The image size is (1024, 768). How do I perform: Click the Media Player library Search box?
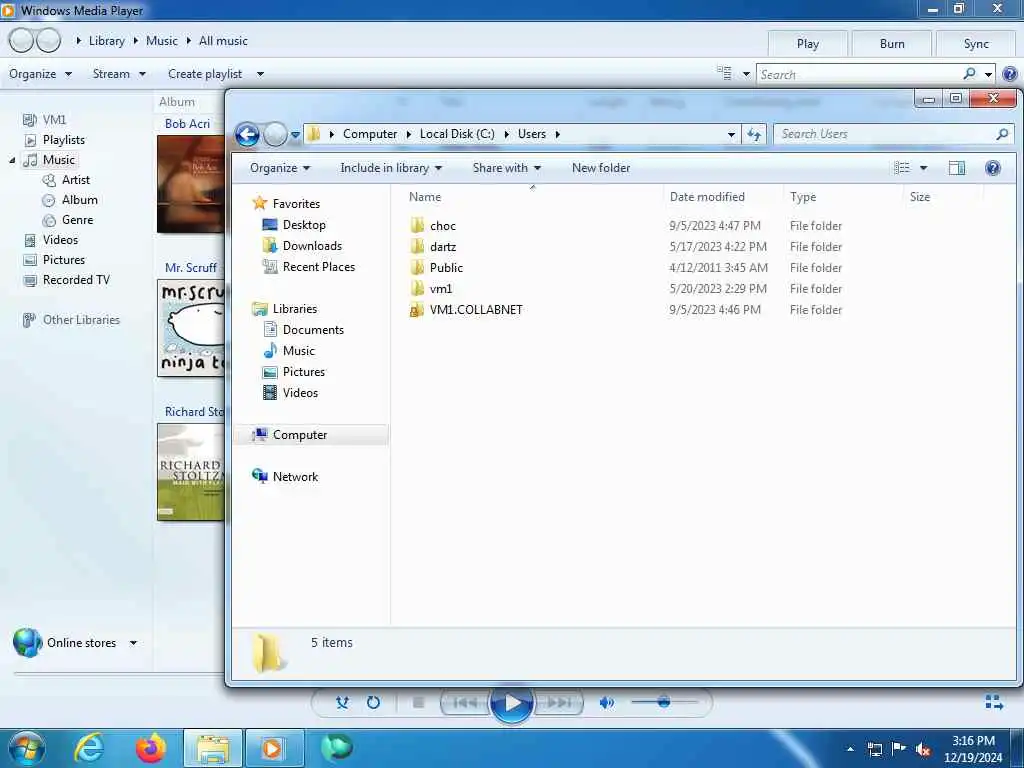point(859,74)
